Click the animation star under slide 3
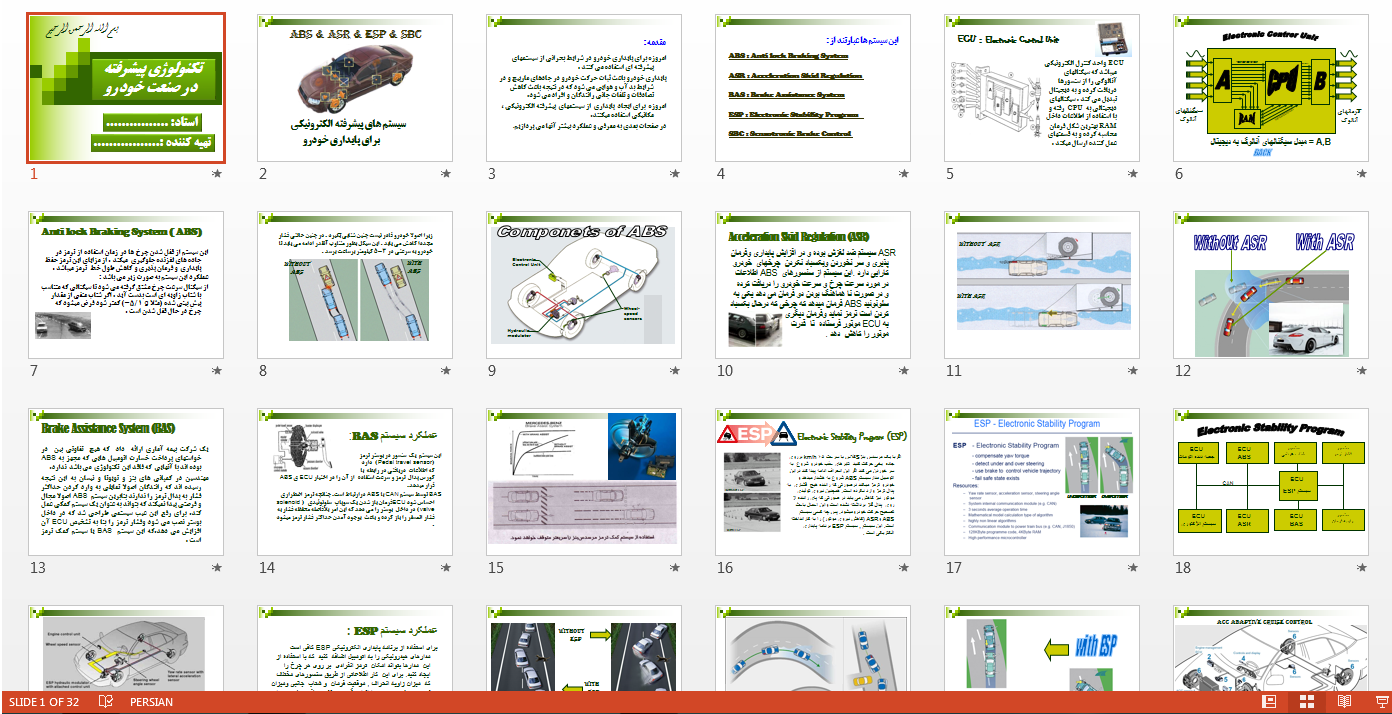Image resolution: width=1392 pixels, height=714 pixels. coord(675,174)
